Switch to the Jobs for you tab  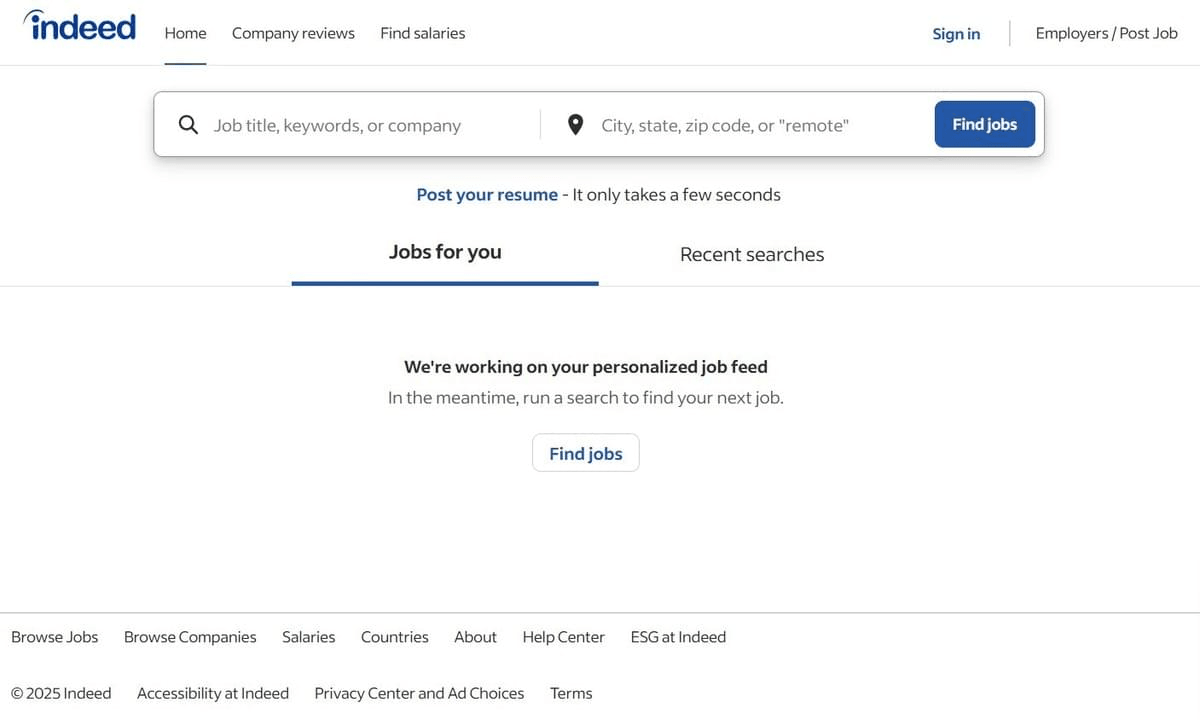pyautogui.click(x=445, y=252)
